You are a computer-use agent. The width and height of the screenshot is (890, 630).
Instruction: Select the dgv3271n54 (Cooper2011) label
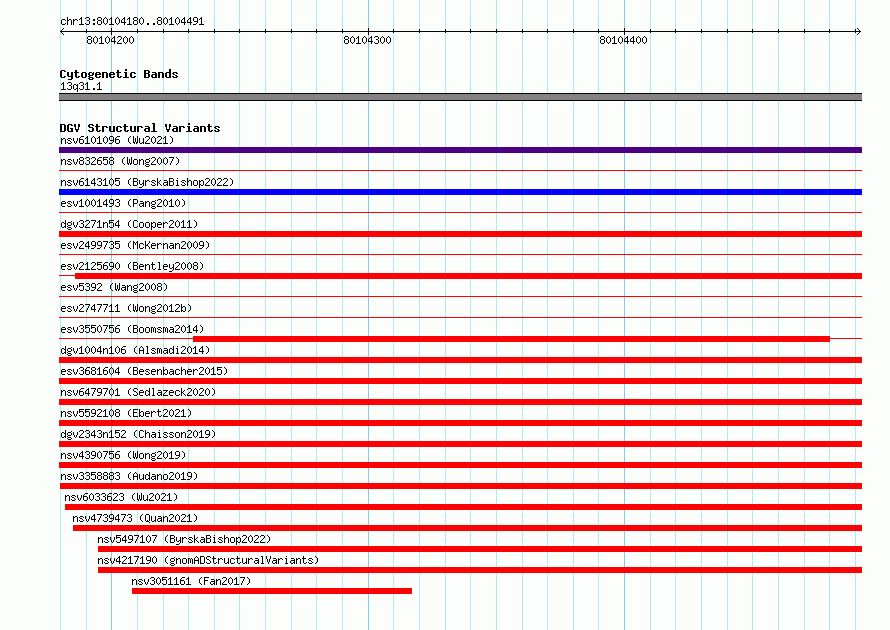[x=129, y=224]
